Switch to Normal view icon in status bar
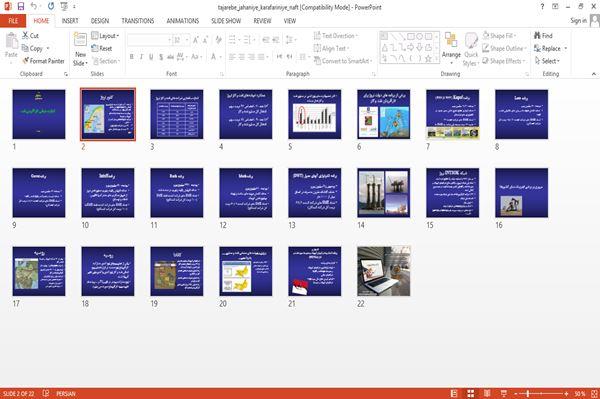Image resolution: width=600 pixels, height=399 pixels. (454, 393)
